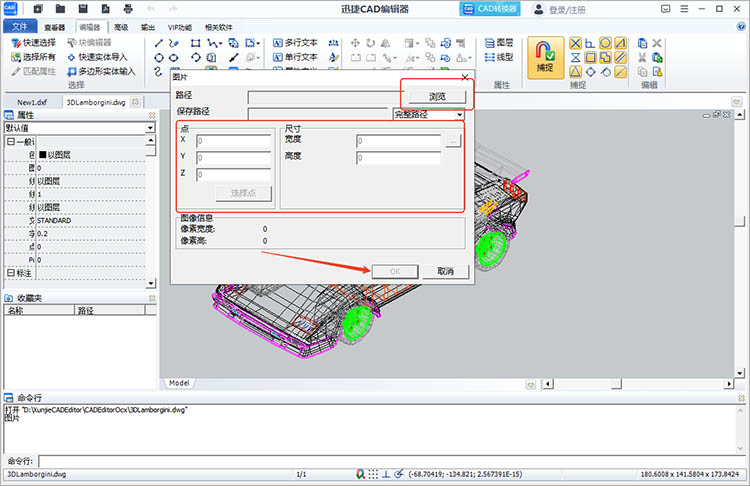Image resolution: width=750 pixels, height=486 pixels.
Task: Click the 路径 path input field in dialog
Action: pos(325,97)
